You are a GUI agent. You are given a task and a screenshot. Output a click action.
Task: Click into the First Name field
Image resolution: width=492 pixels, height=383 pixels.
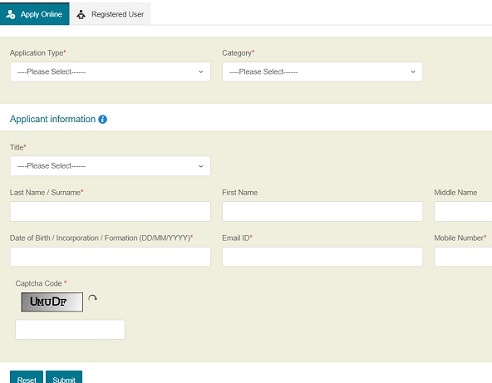[x=322, y=211]
